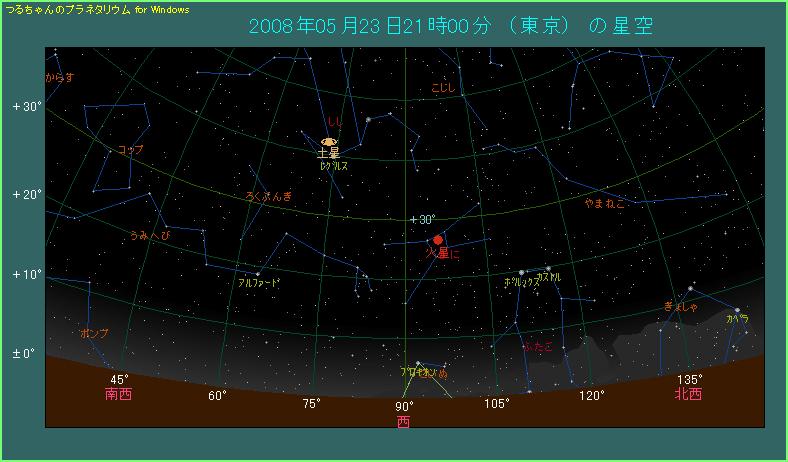Viewport: 788px width, 462px height.
Task: Click the 南西 direction label
Action: click(118, 394)
